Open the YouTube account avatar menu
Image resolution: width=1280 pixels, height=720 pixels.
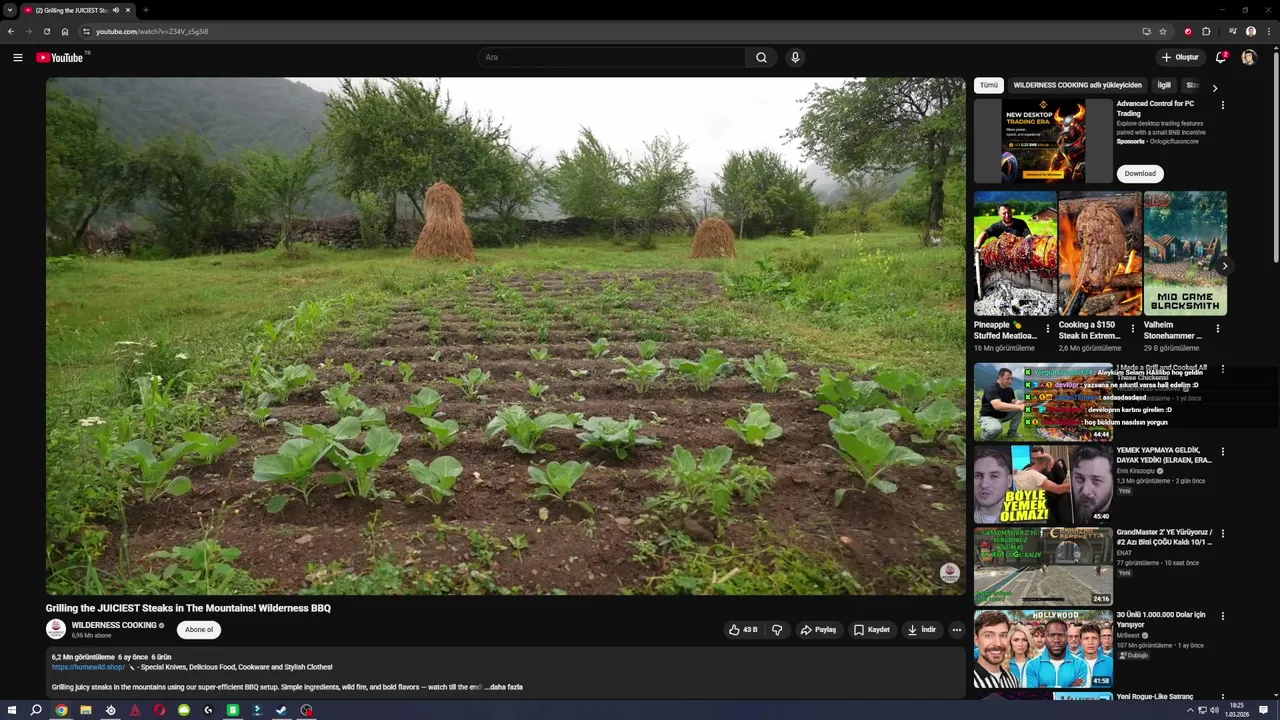click(1248, 57)
